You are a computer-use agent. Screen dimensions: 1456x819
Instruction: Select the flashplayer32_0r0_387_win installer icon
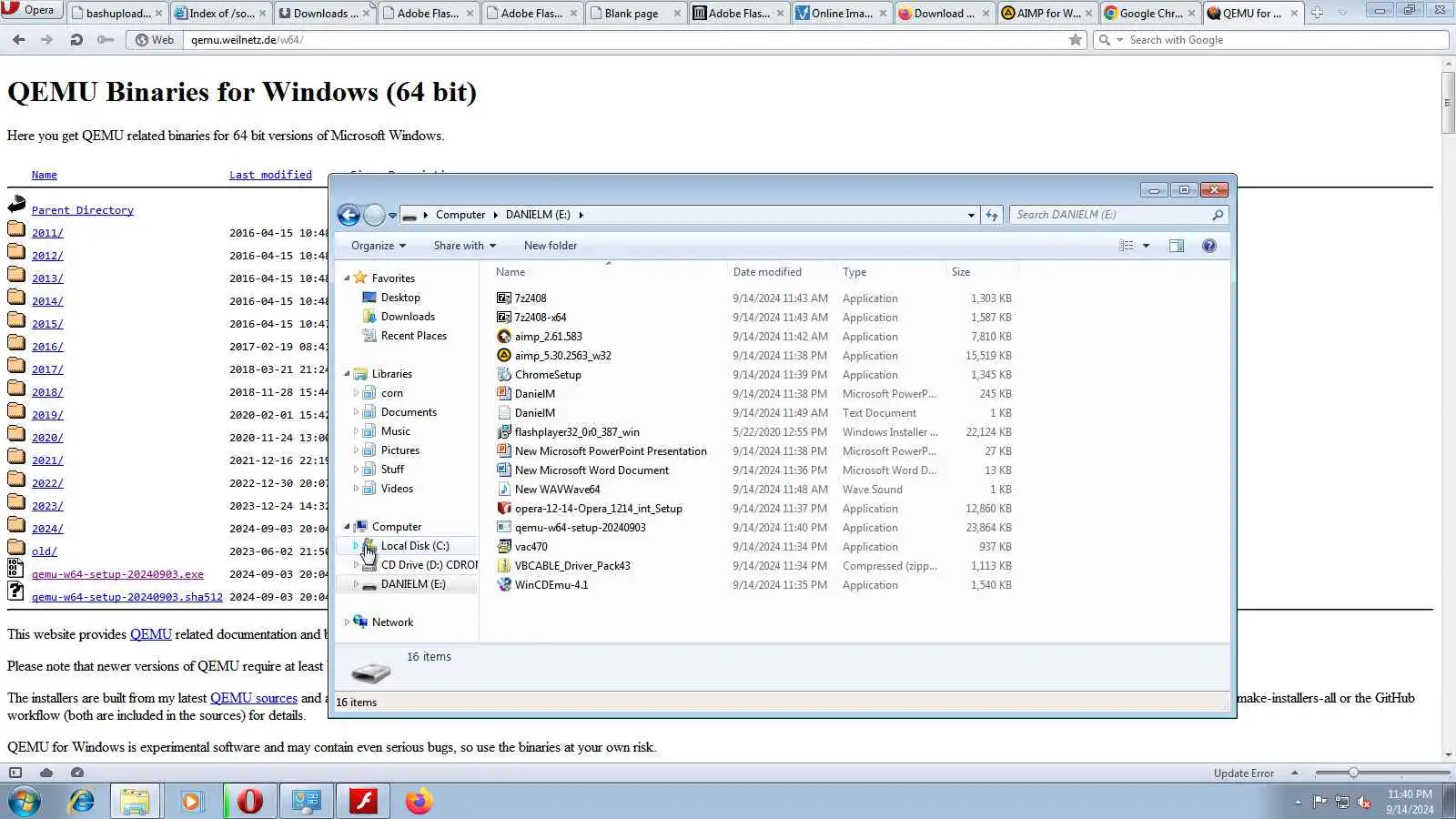coord(504,432)
